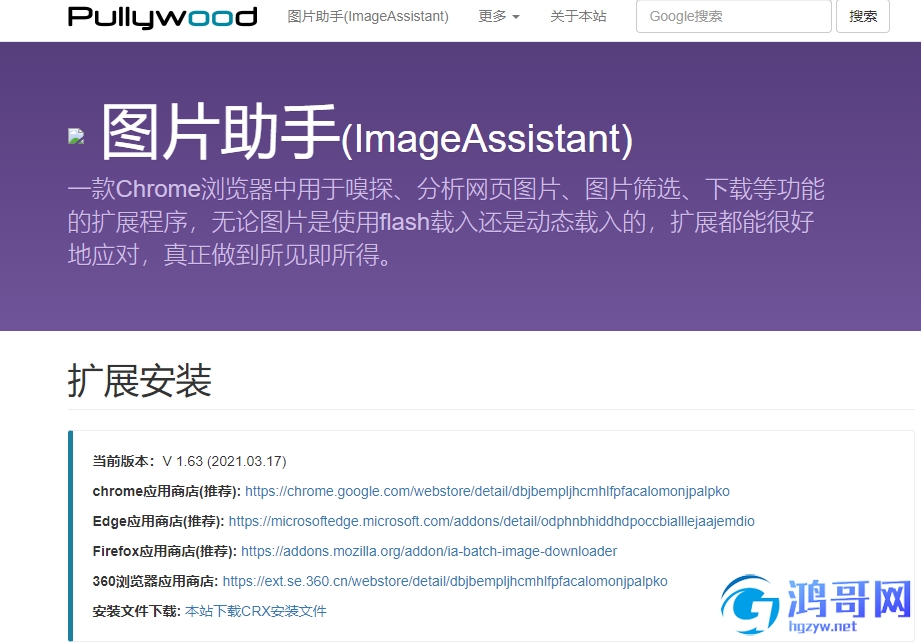
Task: Open the 关于本站 page
Action: 578,16
